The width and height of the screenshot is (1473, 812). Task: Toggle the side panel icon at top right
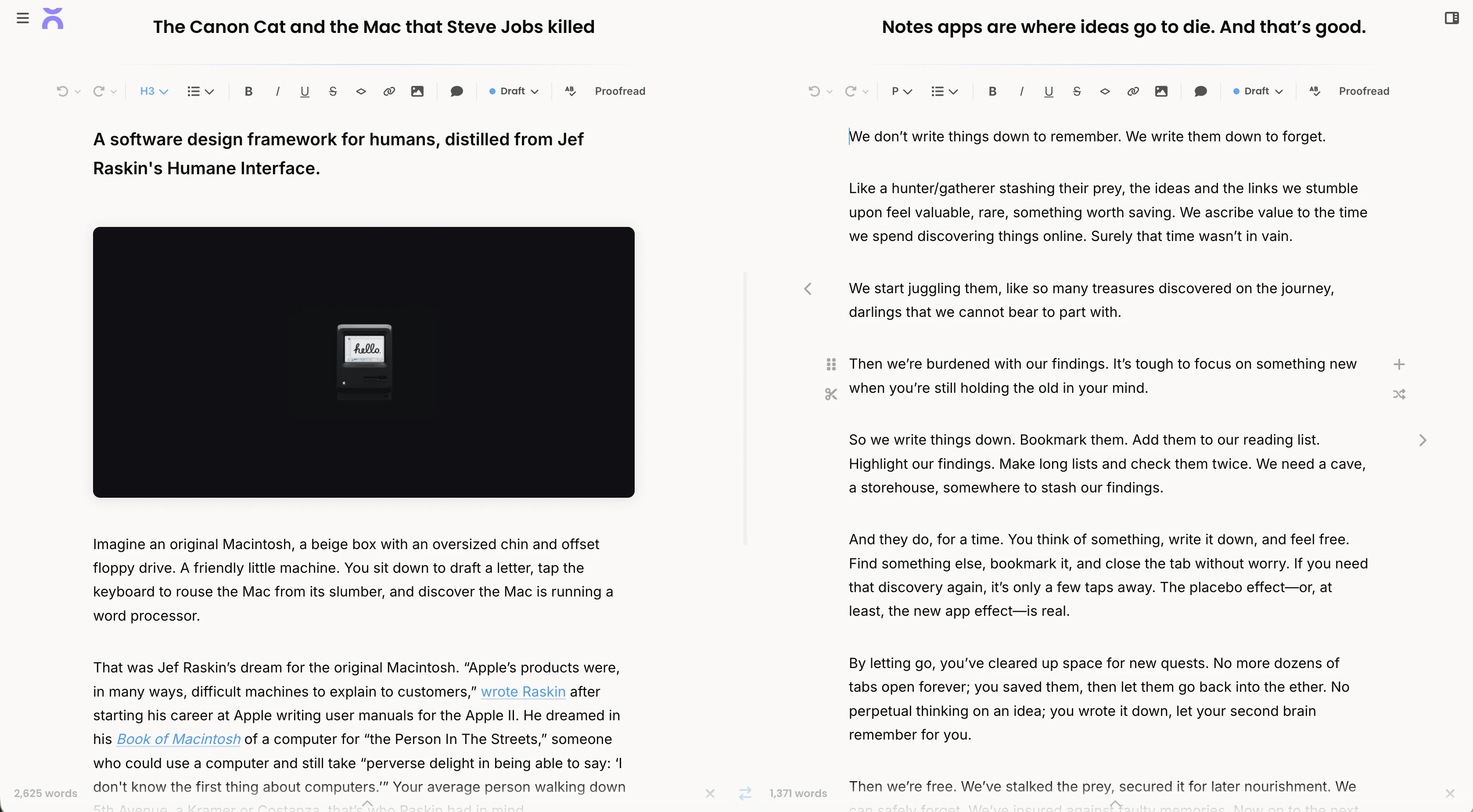pos(1451,18)
